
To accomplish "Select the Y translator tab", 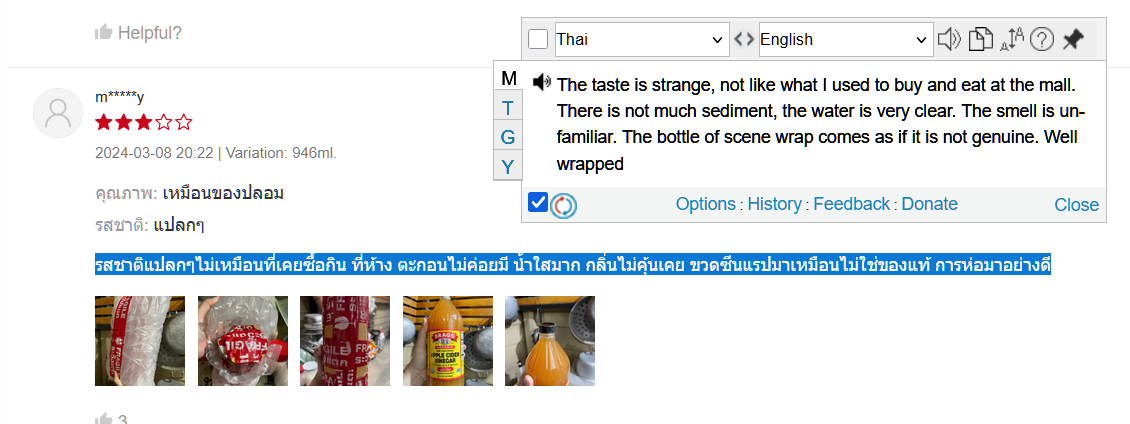I will point(508,167).
